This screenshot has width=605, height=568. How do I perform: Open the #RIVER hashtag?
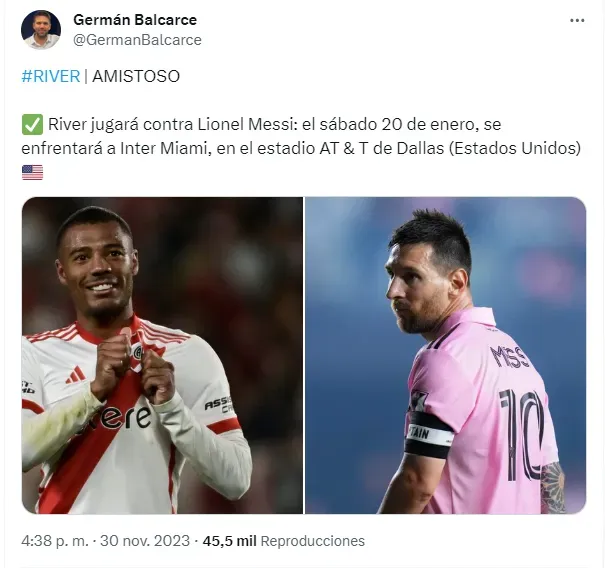51,76
